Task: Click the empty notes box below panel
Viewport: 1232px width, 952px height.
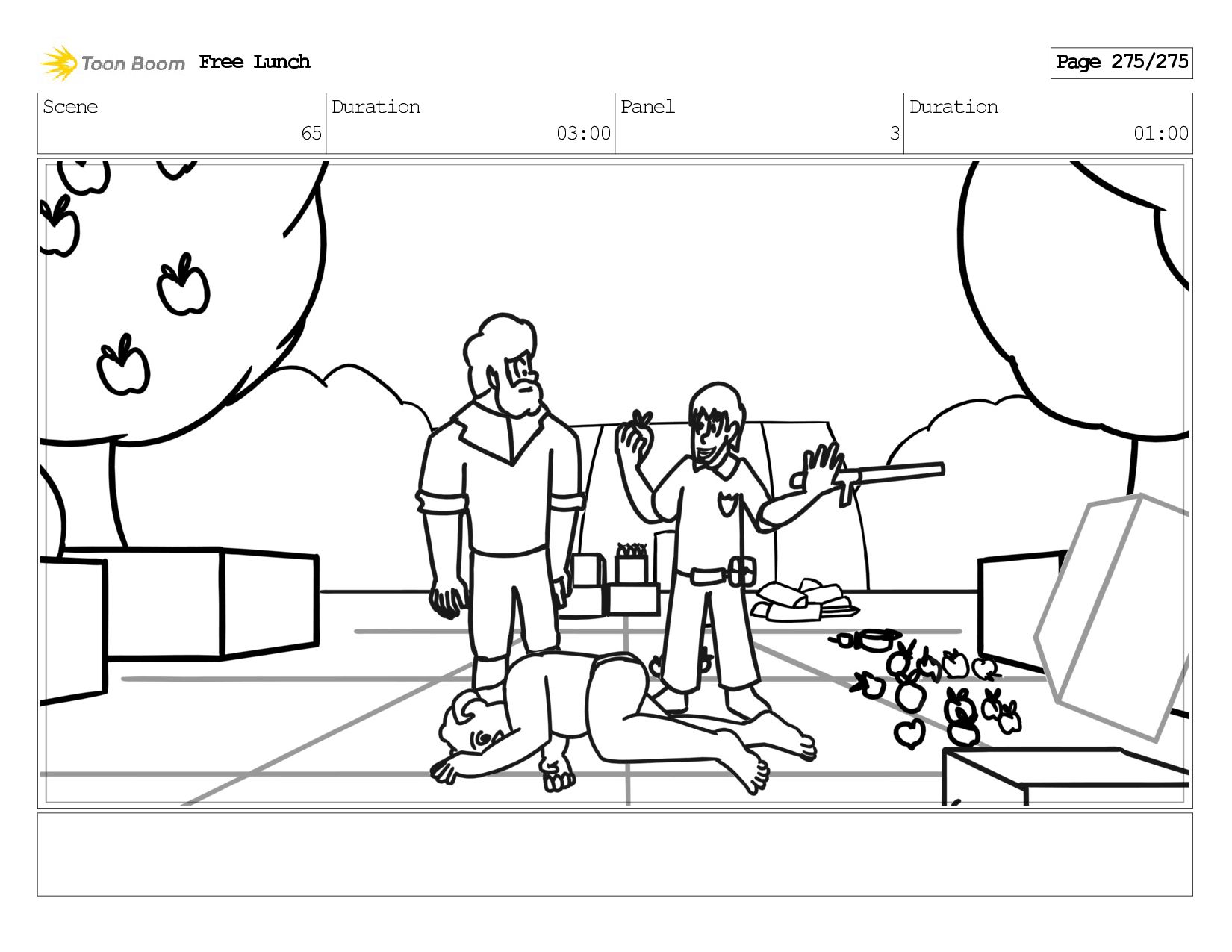Action: [615, 854]
